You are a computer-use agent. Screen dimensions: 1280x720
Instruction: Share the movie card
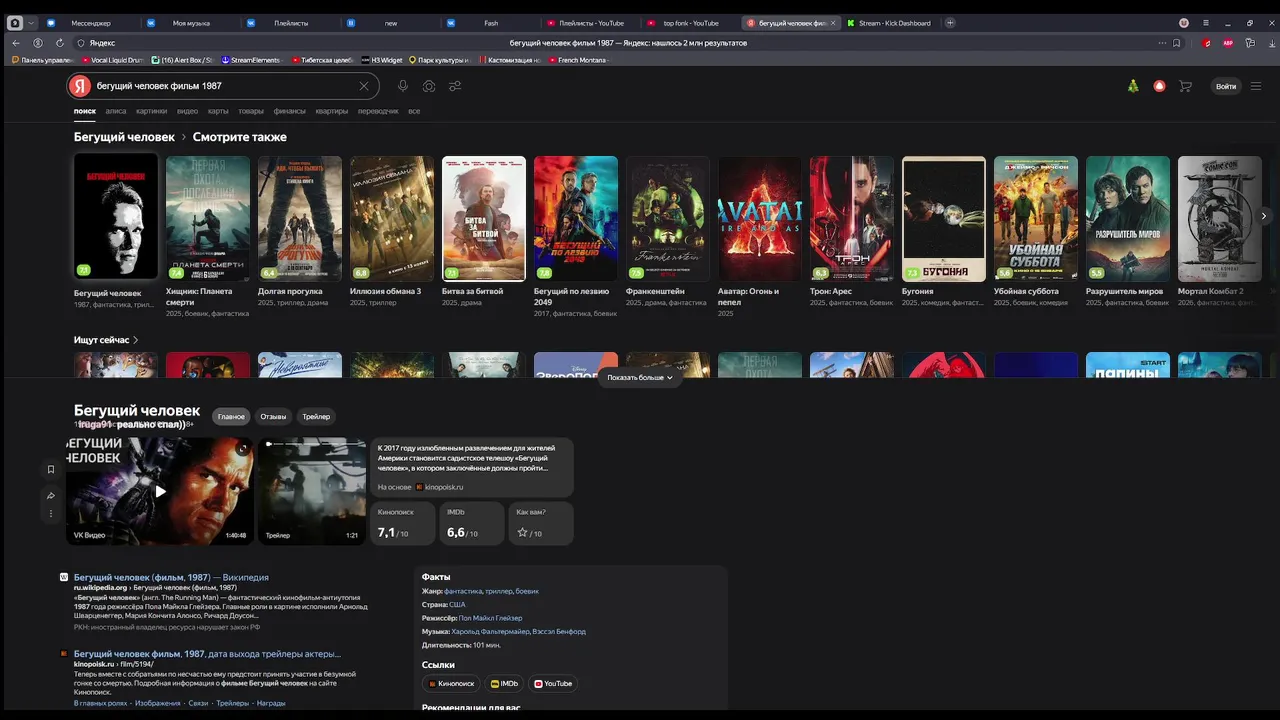pos(50,495)
